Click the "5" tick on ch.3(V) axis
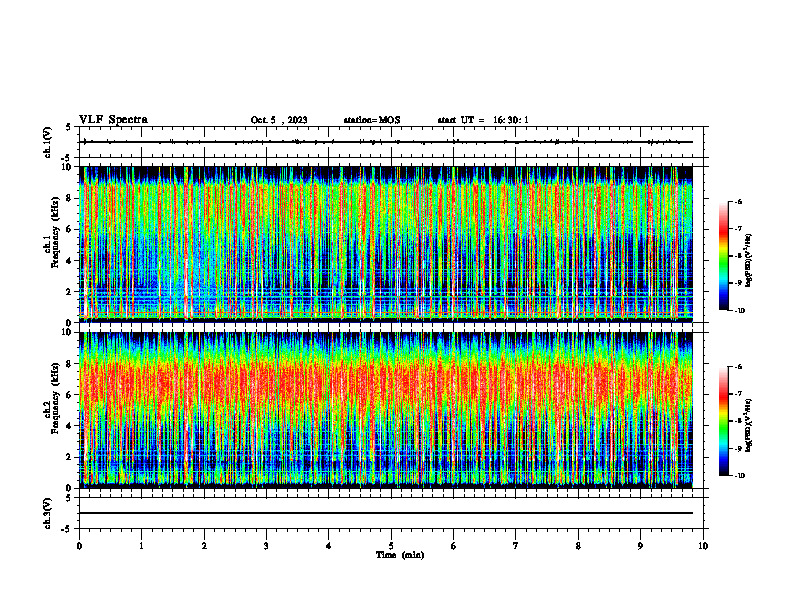The width and height of the screenshot is (792, 612). pyautogui.click(x=68, y=498)
